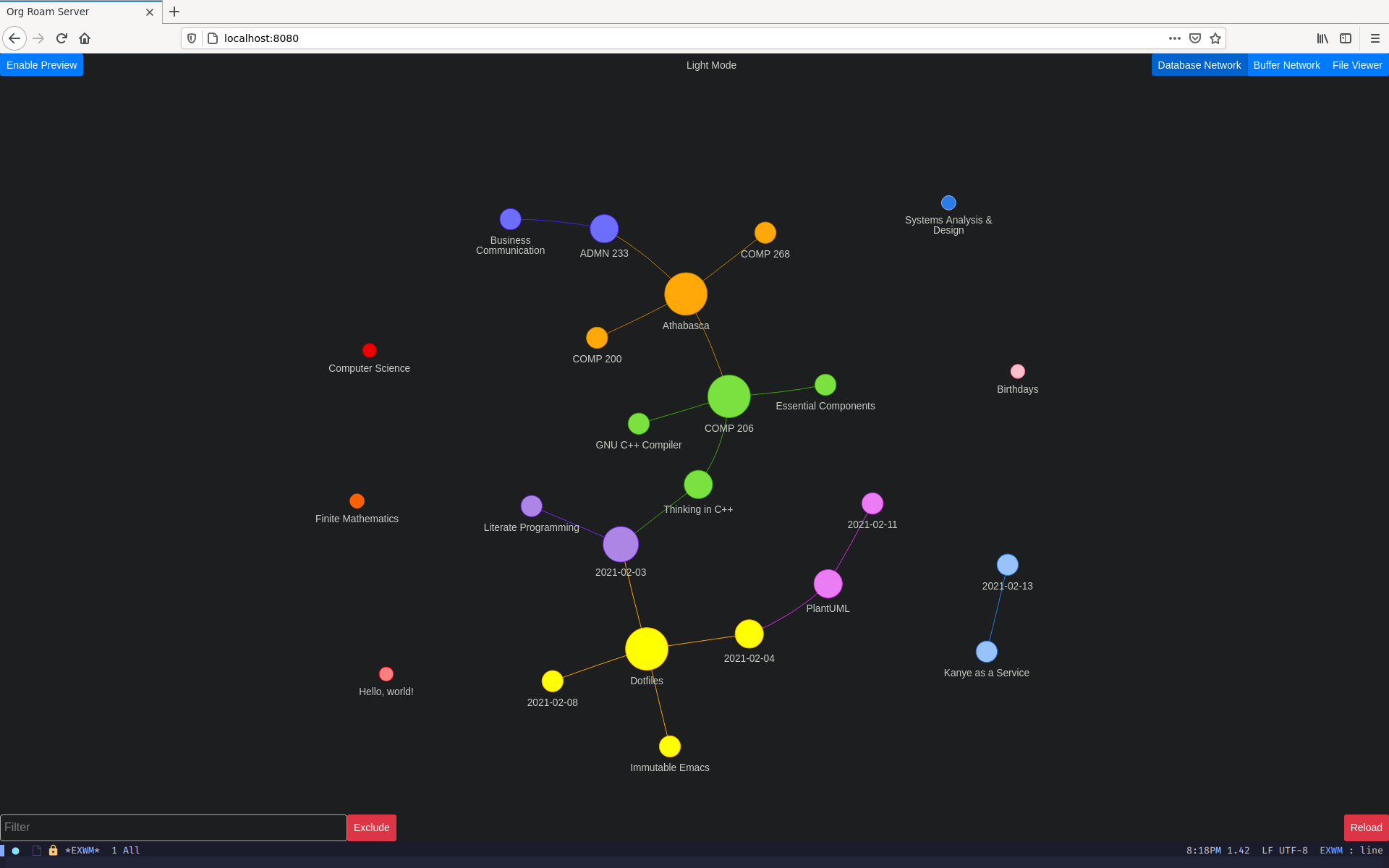Viewport: 1389px width, 868px height.
Task: Click the PlantUML pink node
Action: 827,584
